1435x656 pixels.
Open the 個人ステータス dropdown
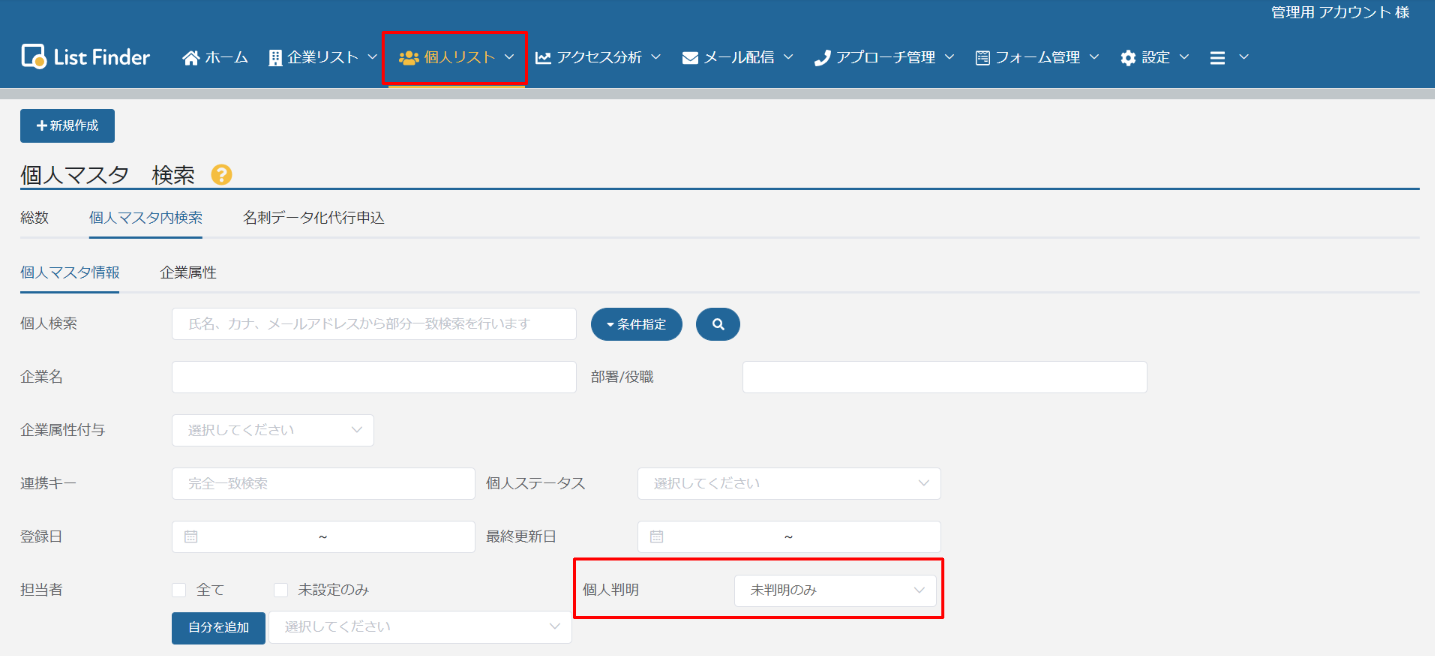(788, 483)
